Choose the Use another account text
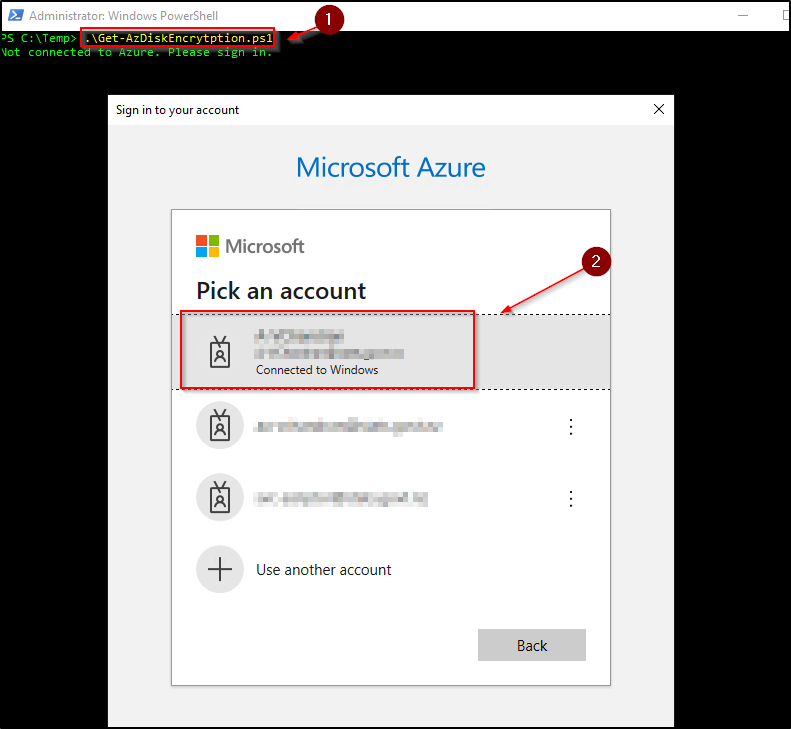The width and height of the screenshot is (791, 729). pos(323,570)
